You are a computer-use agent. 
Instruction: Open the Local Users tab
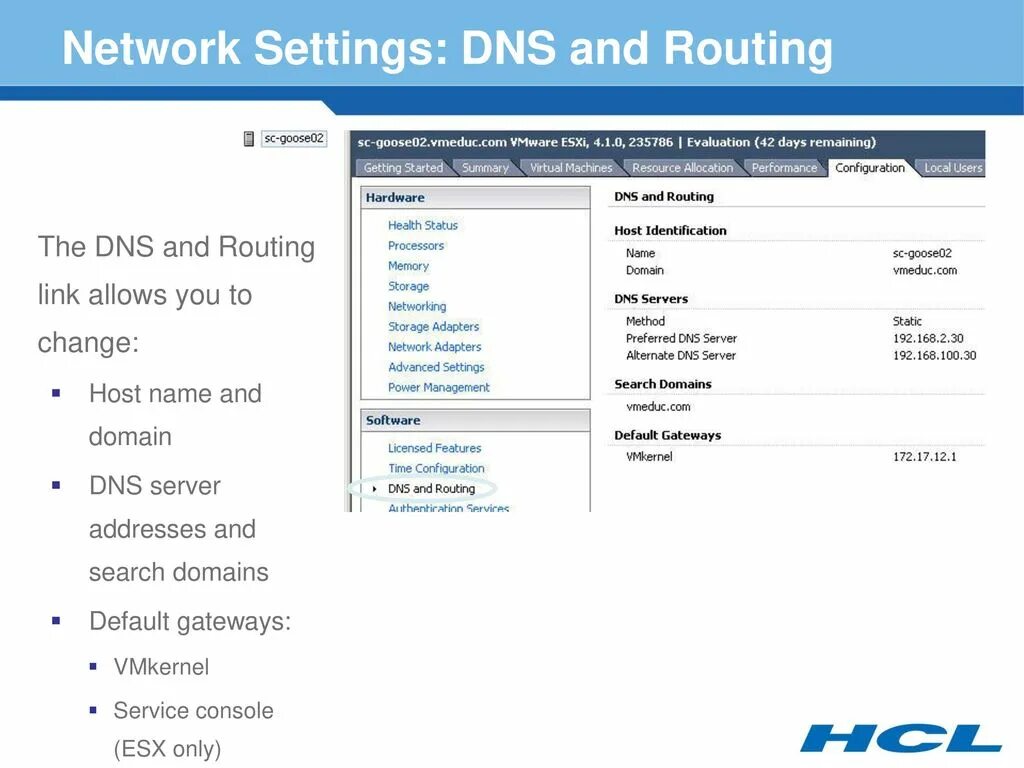pos(952,168)
